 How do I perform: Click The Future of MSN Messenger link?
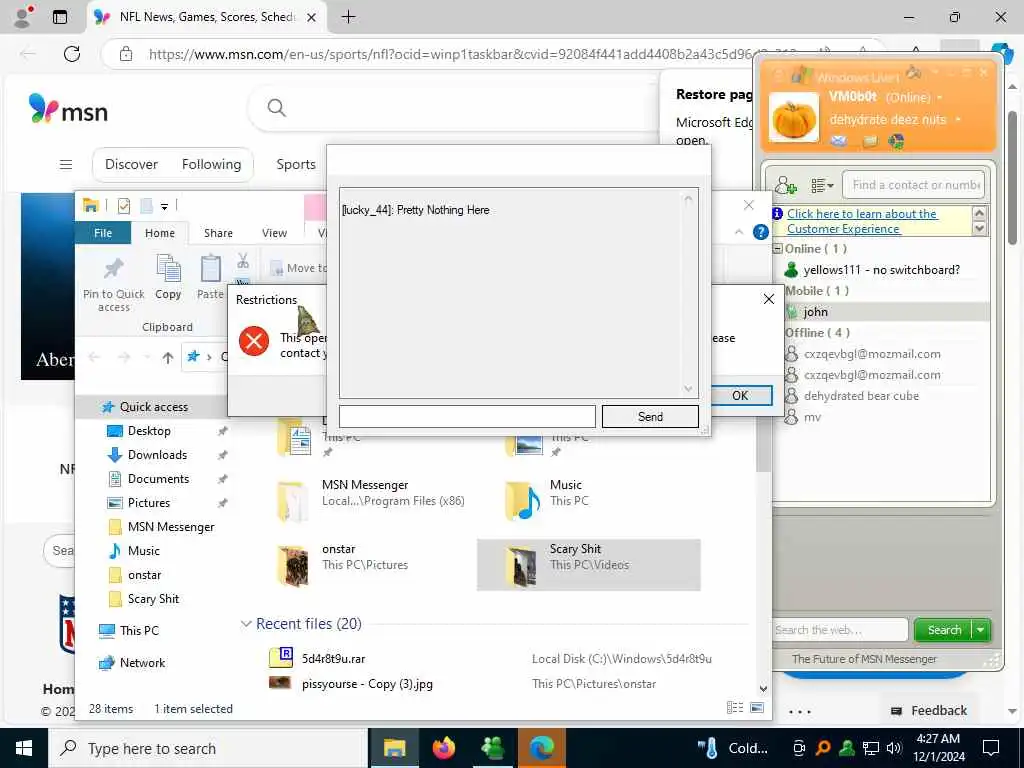click(x=864, y=659)
